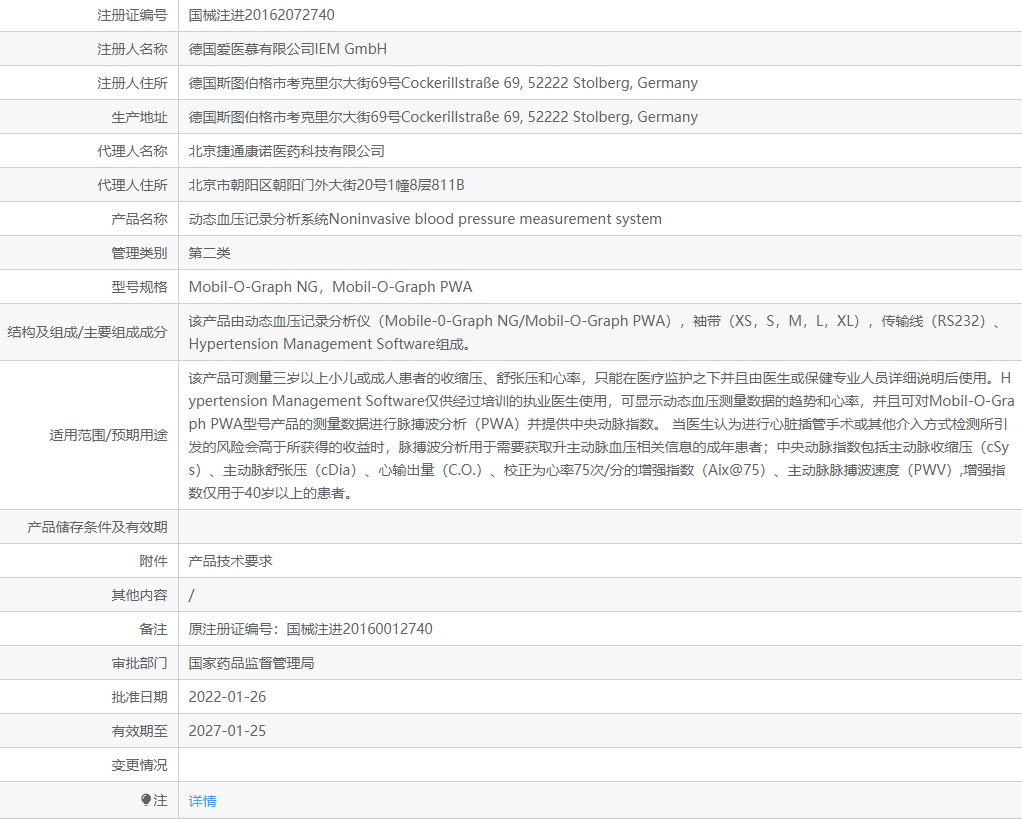The width and height of the screenshot is (1022, 819).
Task: Click the 注册人住所 row label
Action: pyautogui.click(x=132, y=83)
